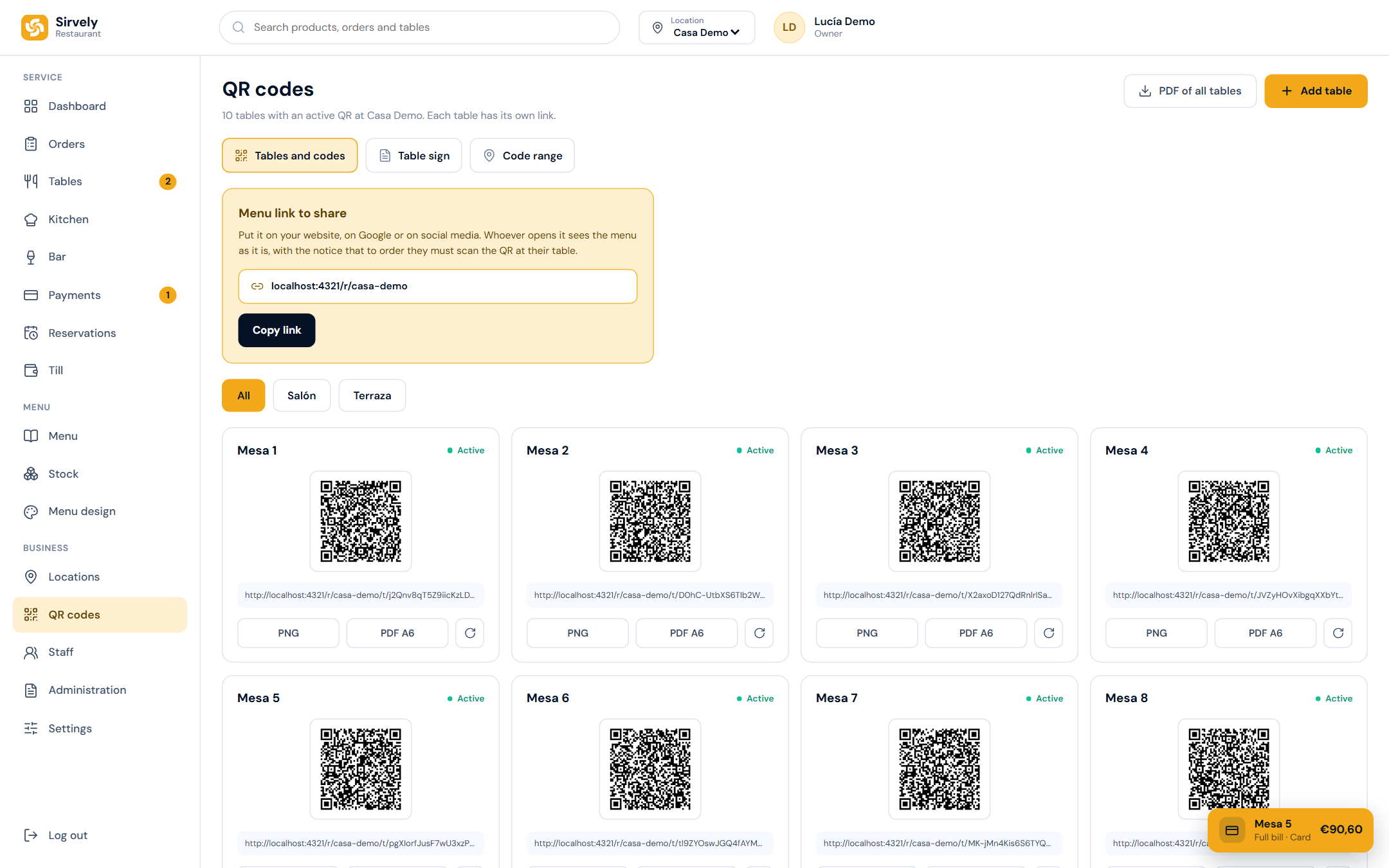Image resolution: width=1389 pixels, height=868 pixels.
Task: Download PDF A6 for Mesa 2
Action: 687,633
